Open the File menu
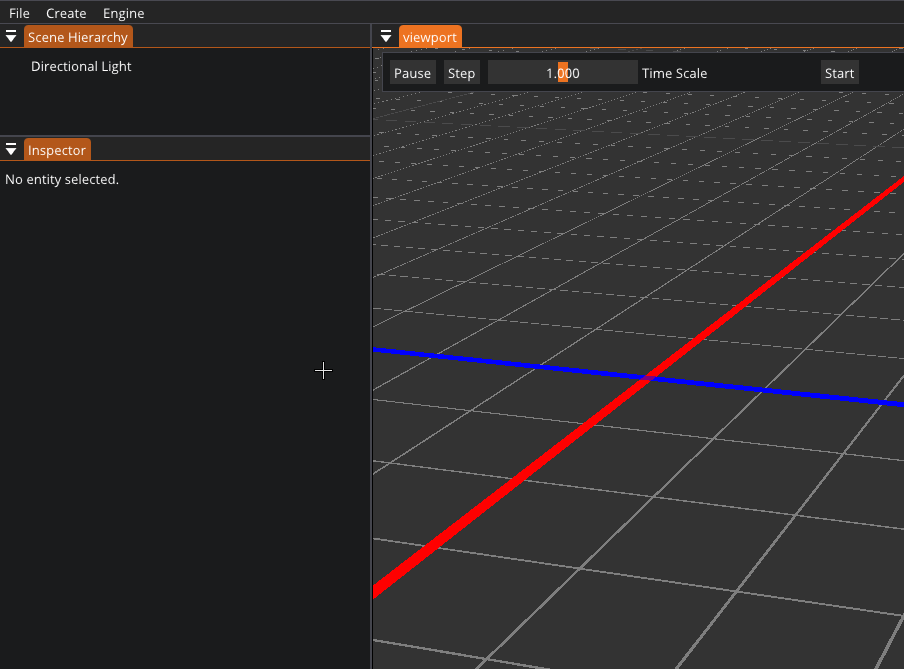 (x=19, y=13)
